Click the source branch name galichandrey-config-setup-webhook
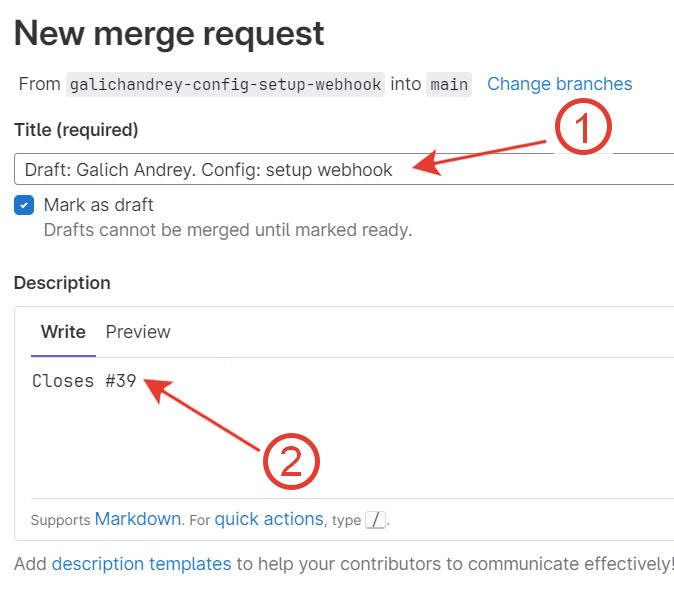The height and width of the screenshot is (596, 674). click(x=225, y=84)
